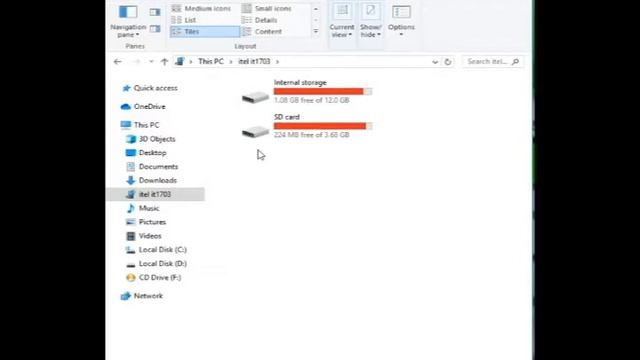The height and width of the screenshot is (360, 640).
Task: Click SD card label
Action: 287,117
